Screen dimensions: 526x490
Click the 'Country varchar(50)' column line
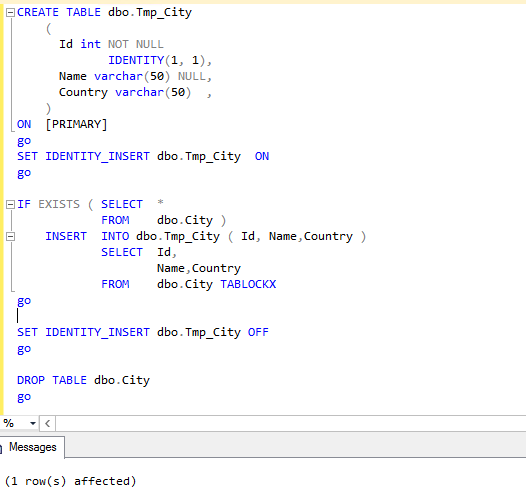click(135, 92)
